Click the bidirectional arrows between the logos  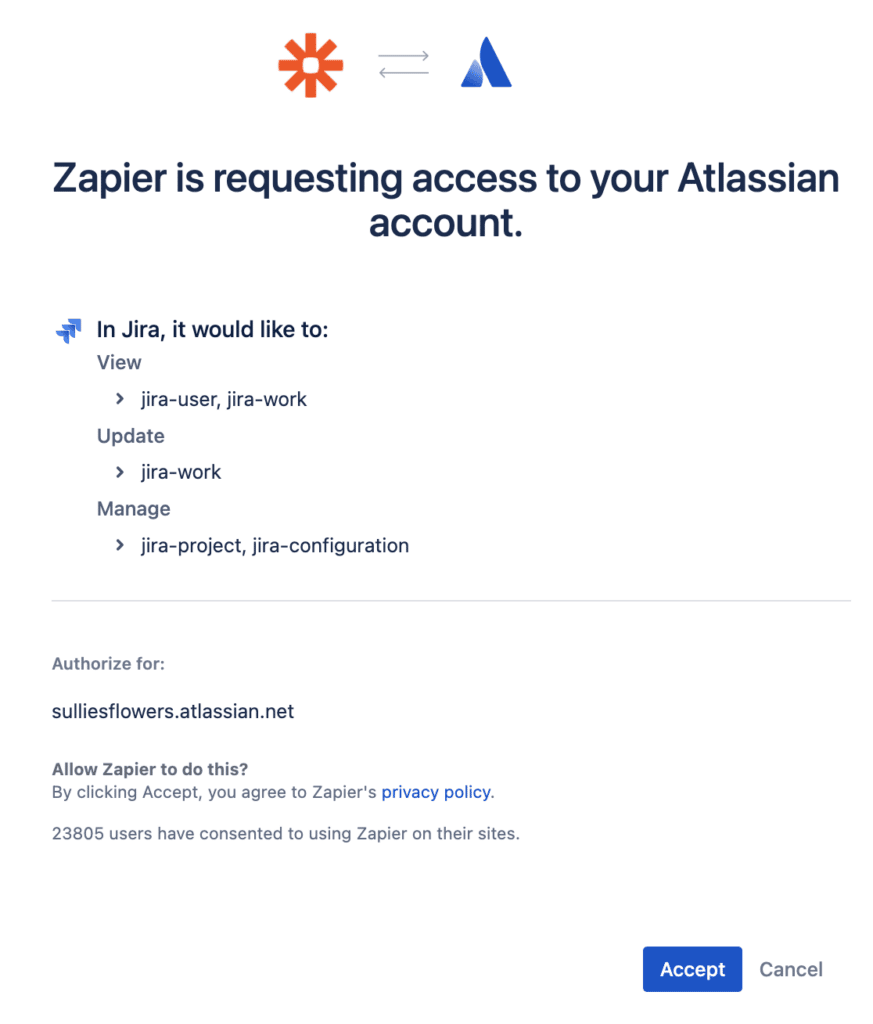(x=403, y=66)
